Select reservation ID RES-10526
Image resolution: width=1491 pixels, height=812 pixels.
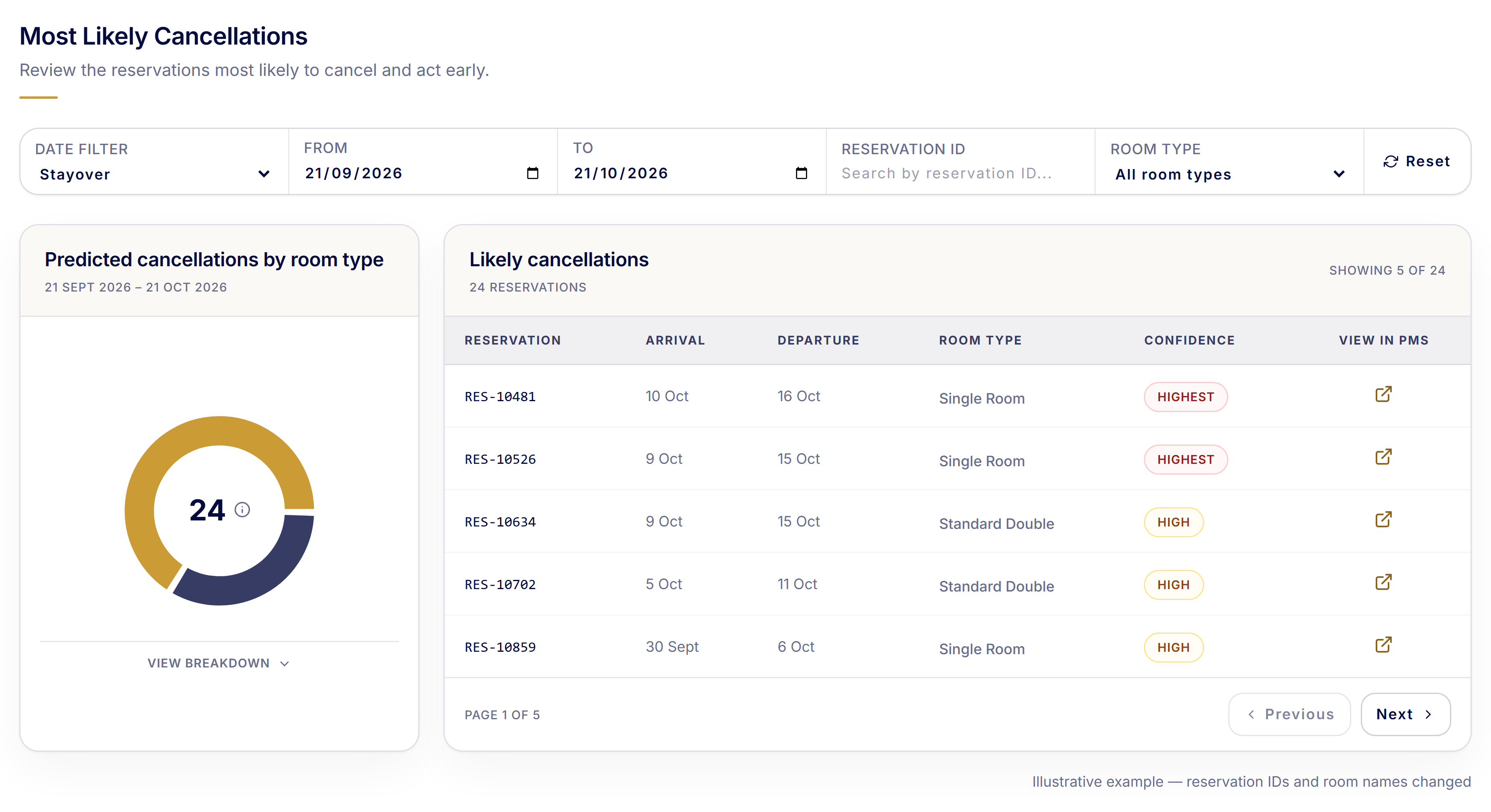click(500, 459)
